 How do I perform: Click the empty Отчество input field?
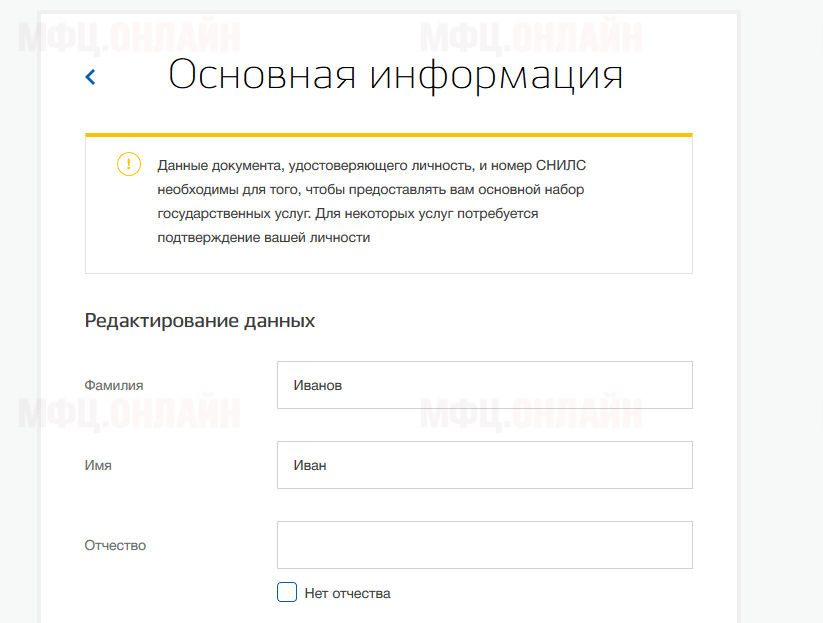[x=484, y=545]
